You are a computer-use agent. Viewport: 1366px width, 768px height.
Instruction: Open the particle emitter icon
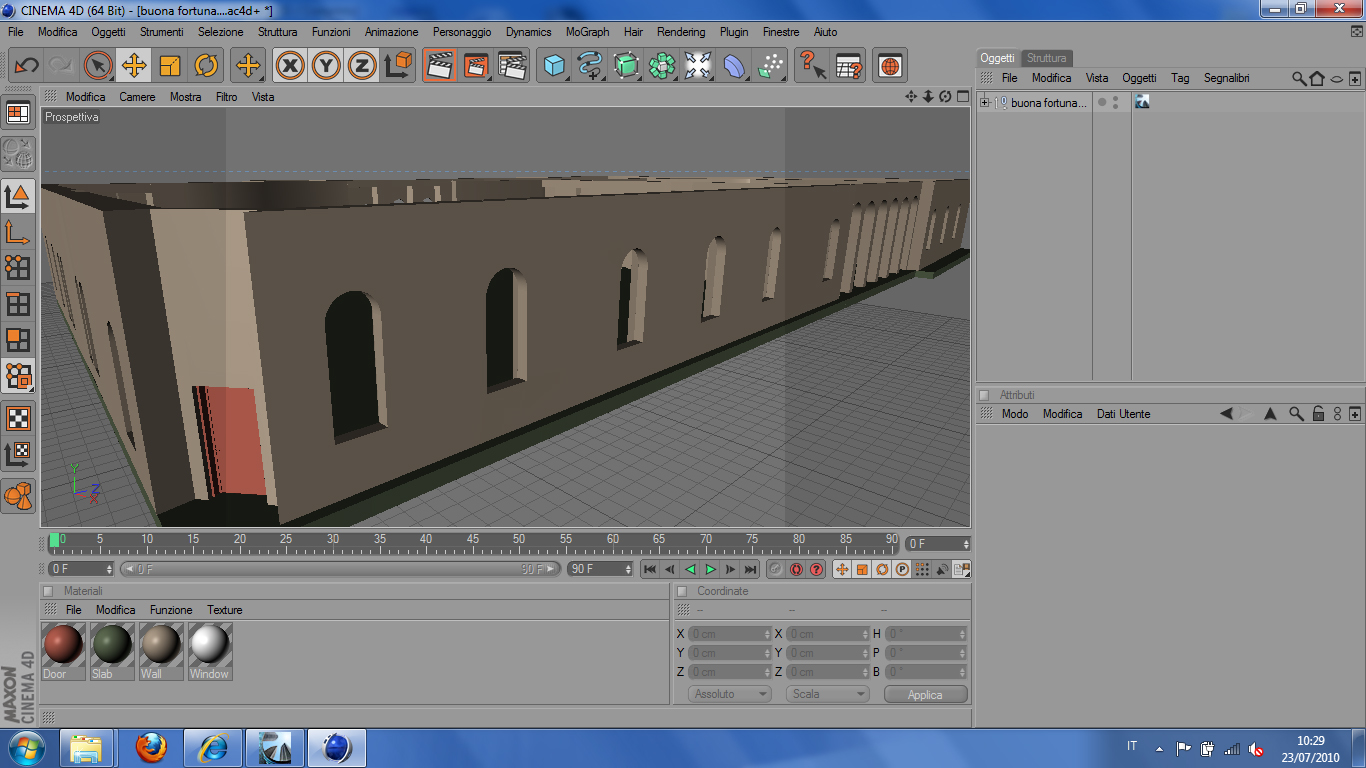click(770, 66)
